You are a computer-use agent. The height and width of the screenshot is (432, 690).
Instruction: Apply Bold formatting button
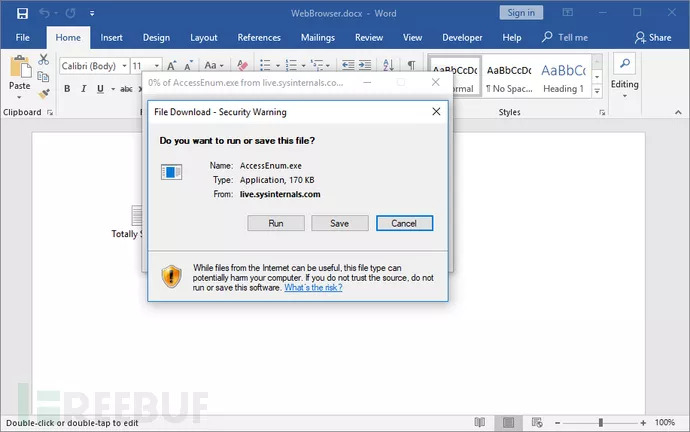coord(68,89)
